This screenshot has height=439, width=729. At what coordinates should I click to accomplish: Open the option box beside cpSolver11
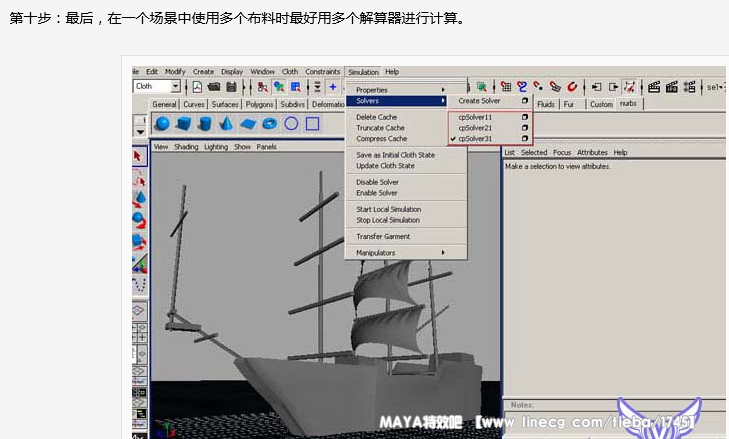click(x=524, y=117)
